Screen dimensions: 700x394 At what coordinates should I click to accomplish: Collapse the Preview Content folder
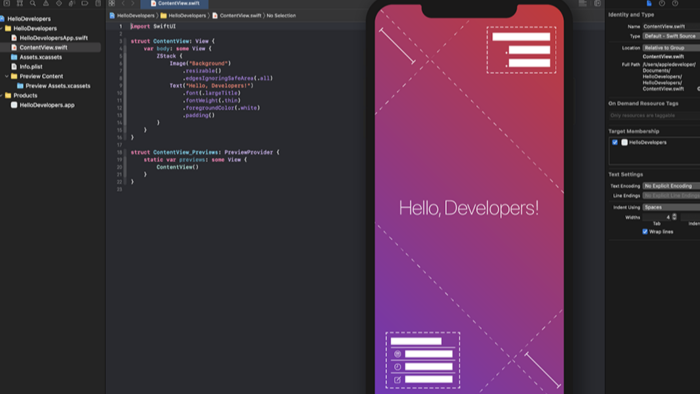click(7, 76)
